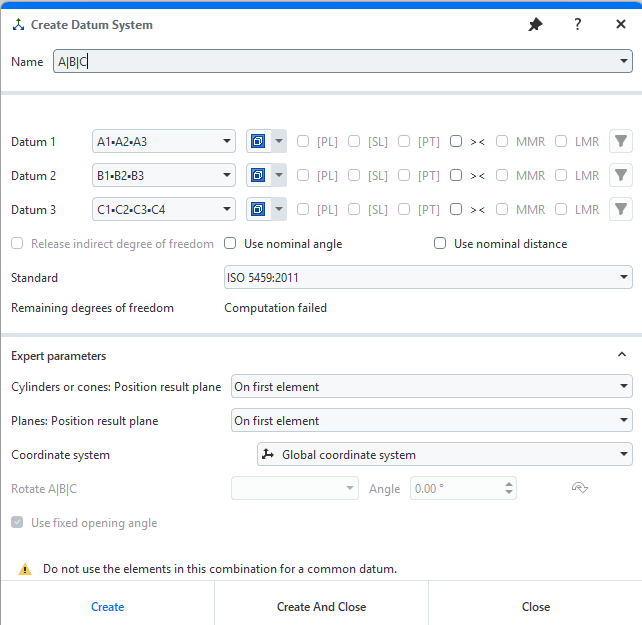Click the Datum 3 blue square element icon
This screenshot has height=625, width=642.
258,210
